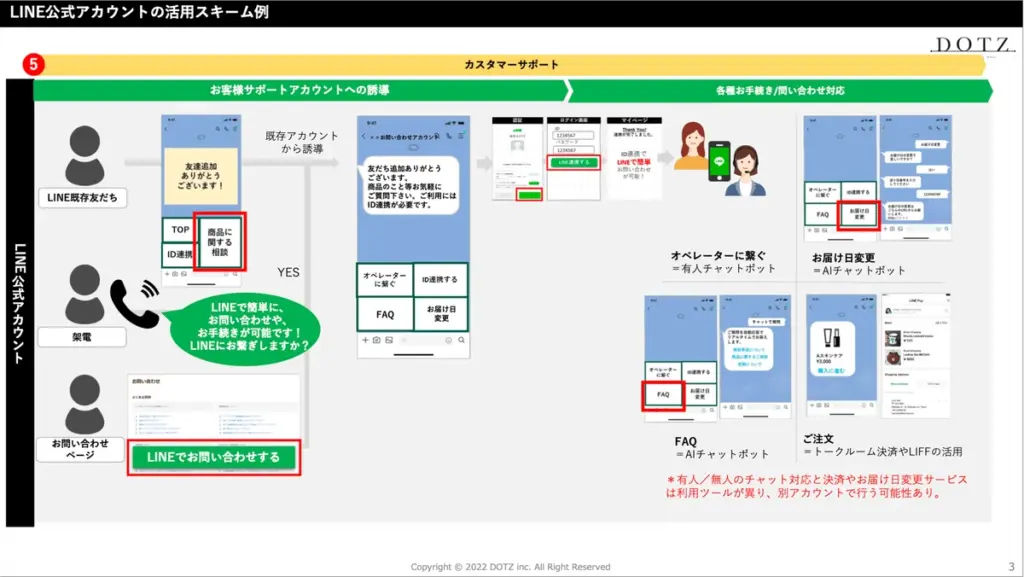This screenshot has width=1024, height=577.
Task: Click the 既存アカウントから誘導 text
Action: [x=302, y=142]
